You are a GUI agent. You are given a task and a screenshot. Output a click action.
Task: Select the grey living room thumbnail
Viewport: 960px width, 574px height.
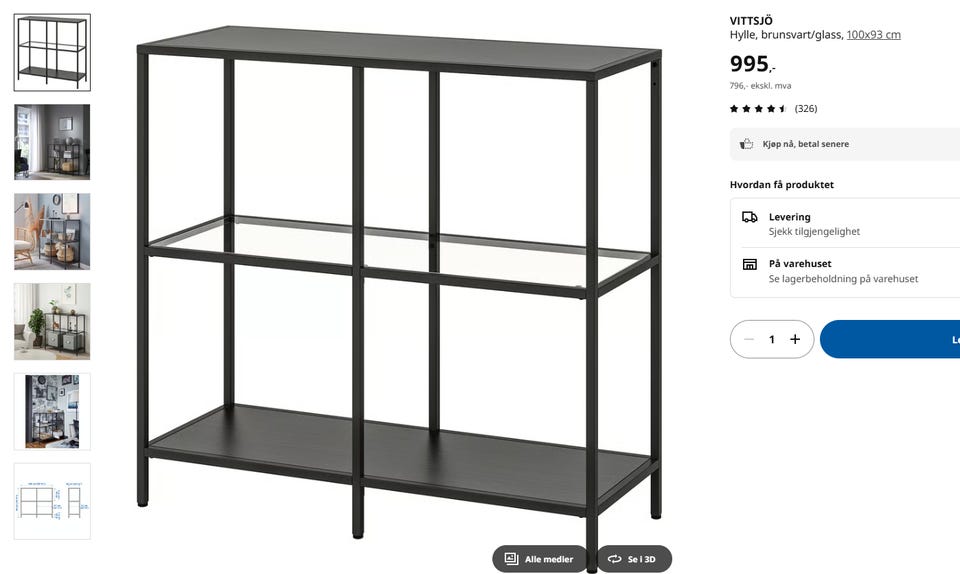(x=52, y=142)
